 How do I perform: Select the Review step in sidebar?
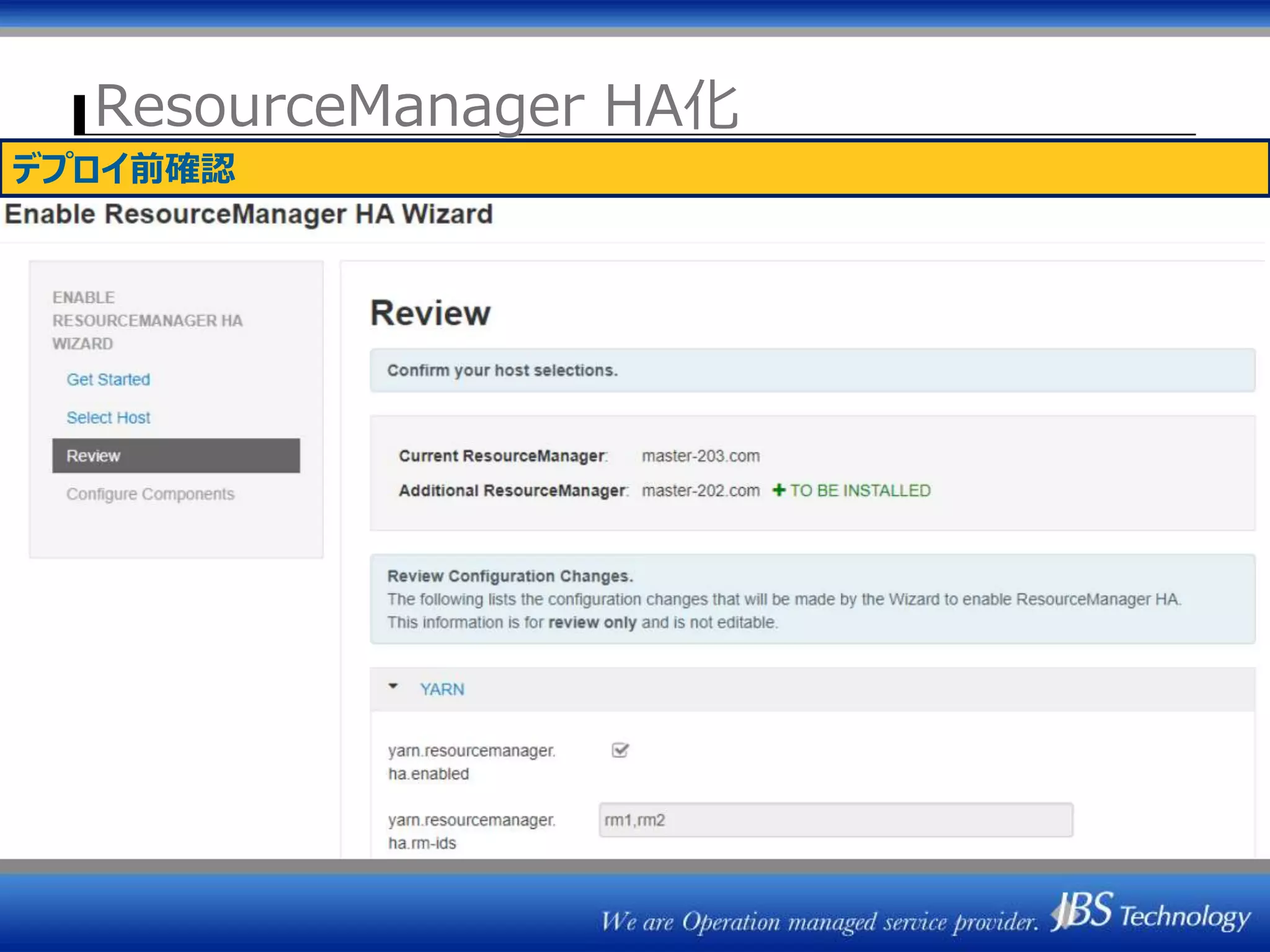[x=176, y=456]
